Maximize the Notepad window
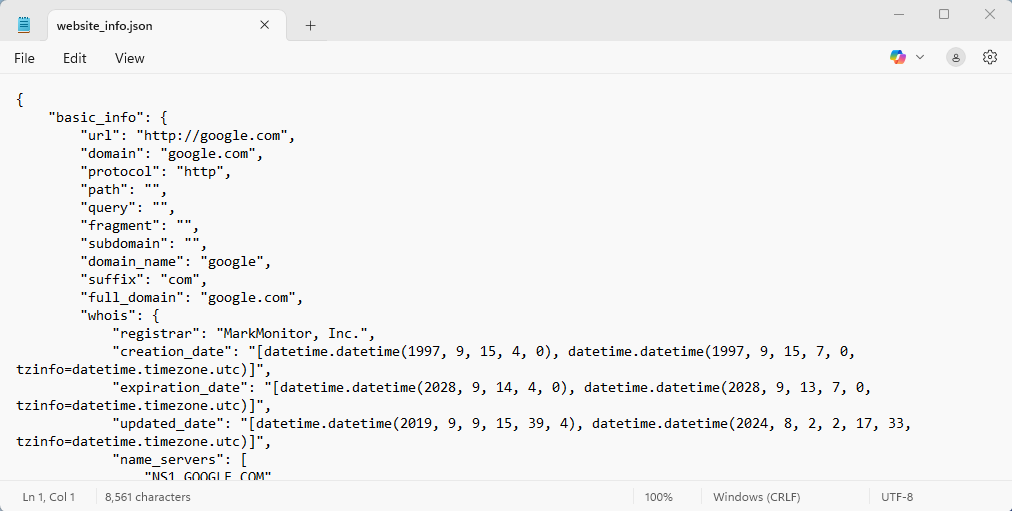This screenshot has height=511, width=1012. [943, 14]
